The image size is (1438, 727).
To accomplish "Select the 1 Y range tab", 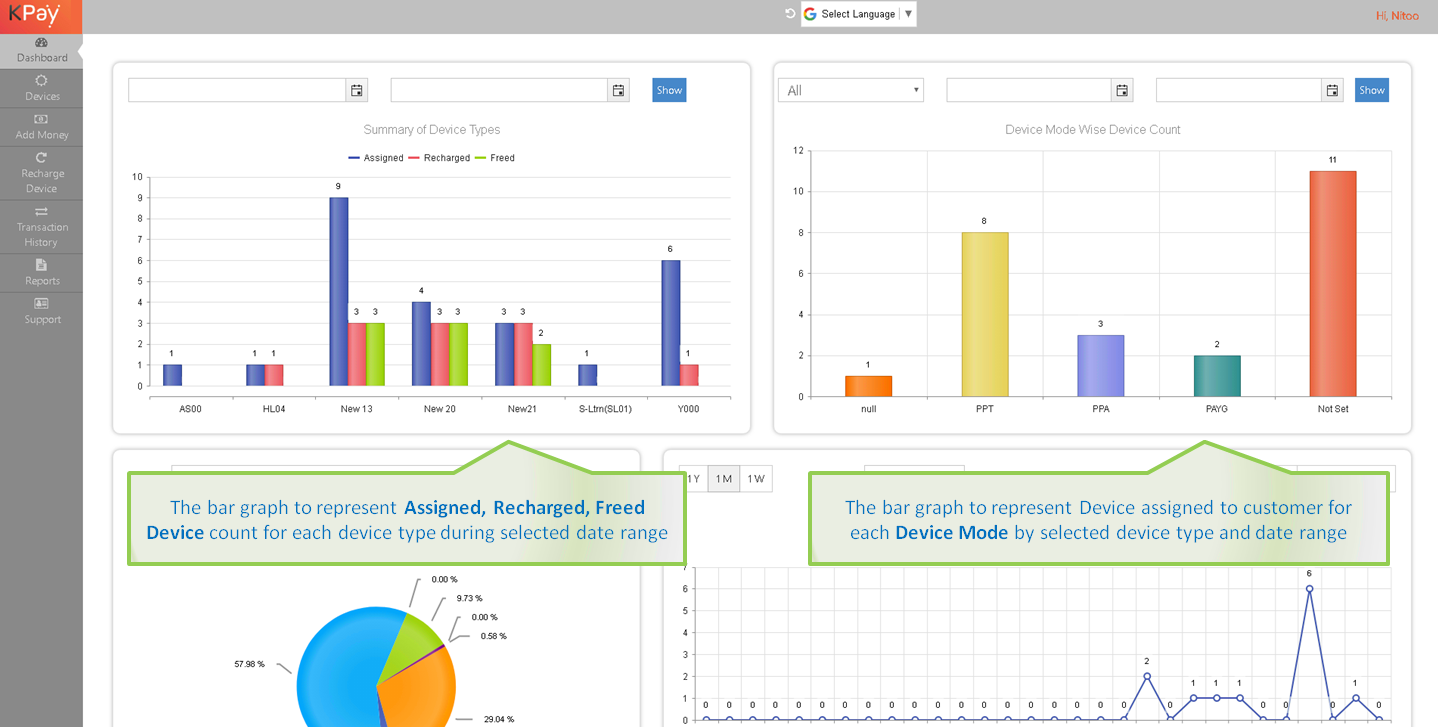I will (x=693, y=478).
